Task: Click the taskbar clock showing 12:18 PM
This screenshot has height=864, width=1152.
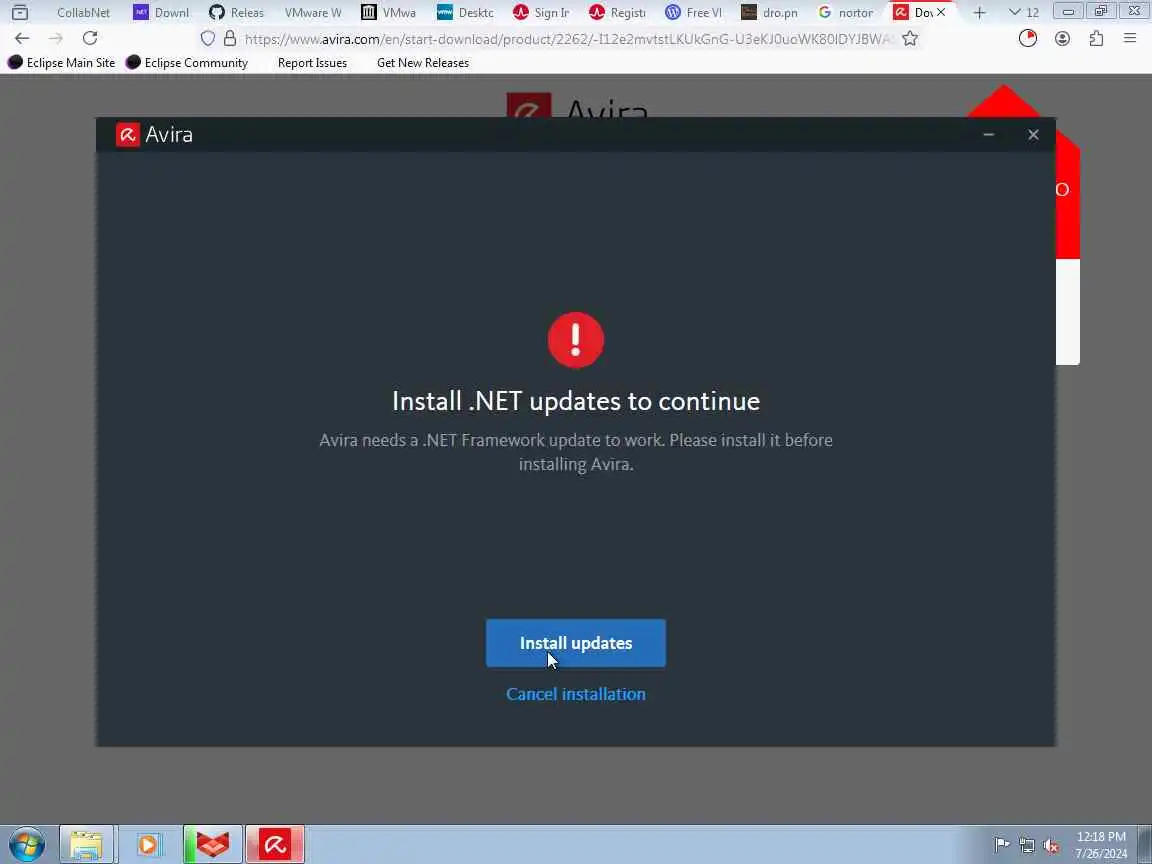Action: [1101, 845]
